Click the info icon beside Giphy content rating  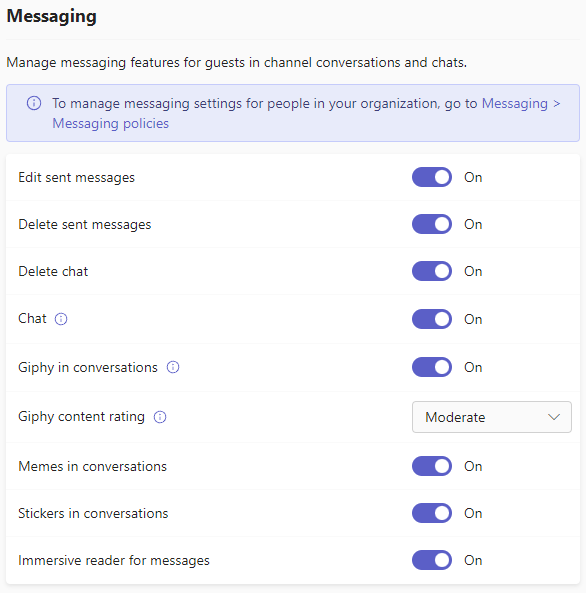(160, 417)
